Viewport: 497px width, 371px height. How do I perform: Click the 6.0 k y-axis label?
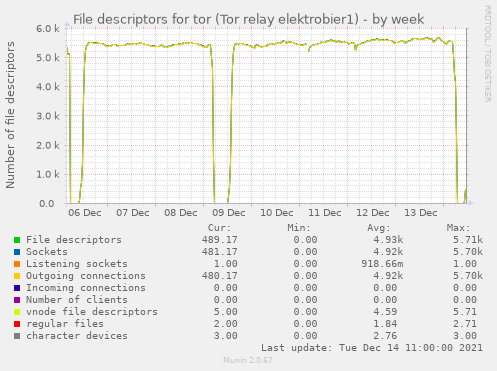coord(48,29)
